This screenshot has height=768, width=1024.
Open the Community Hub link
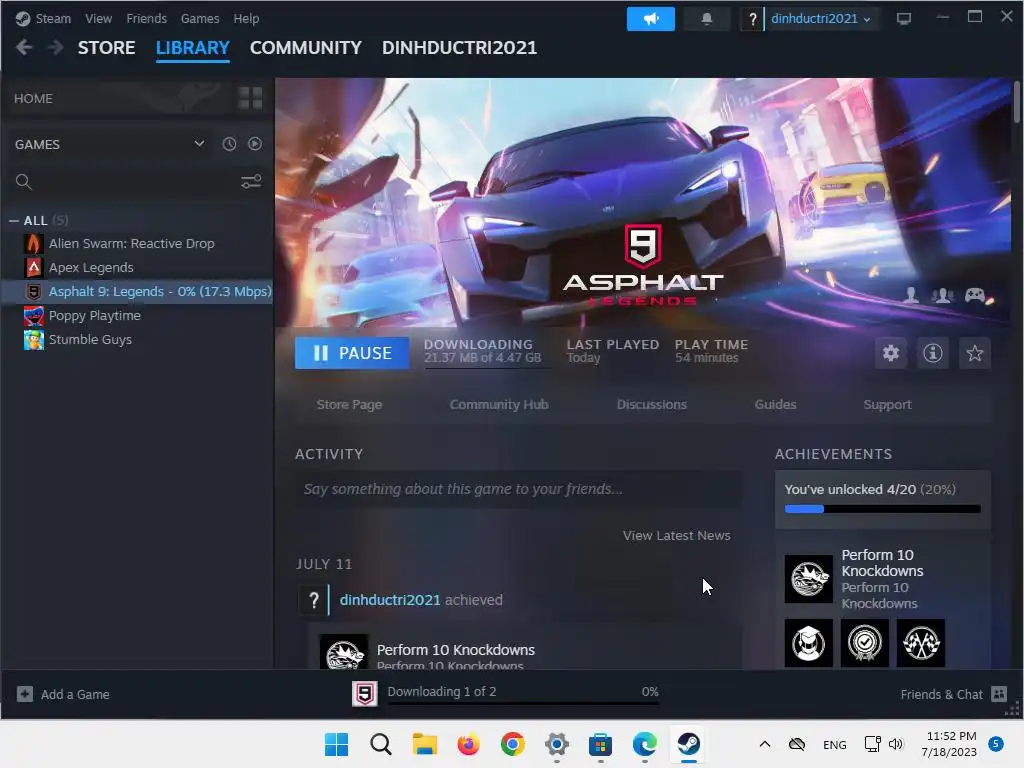[499, 405]
